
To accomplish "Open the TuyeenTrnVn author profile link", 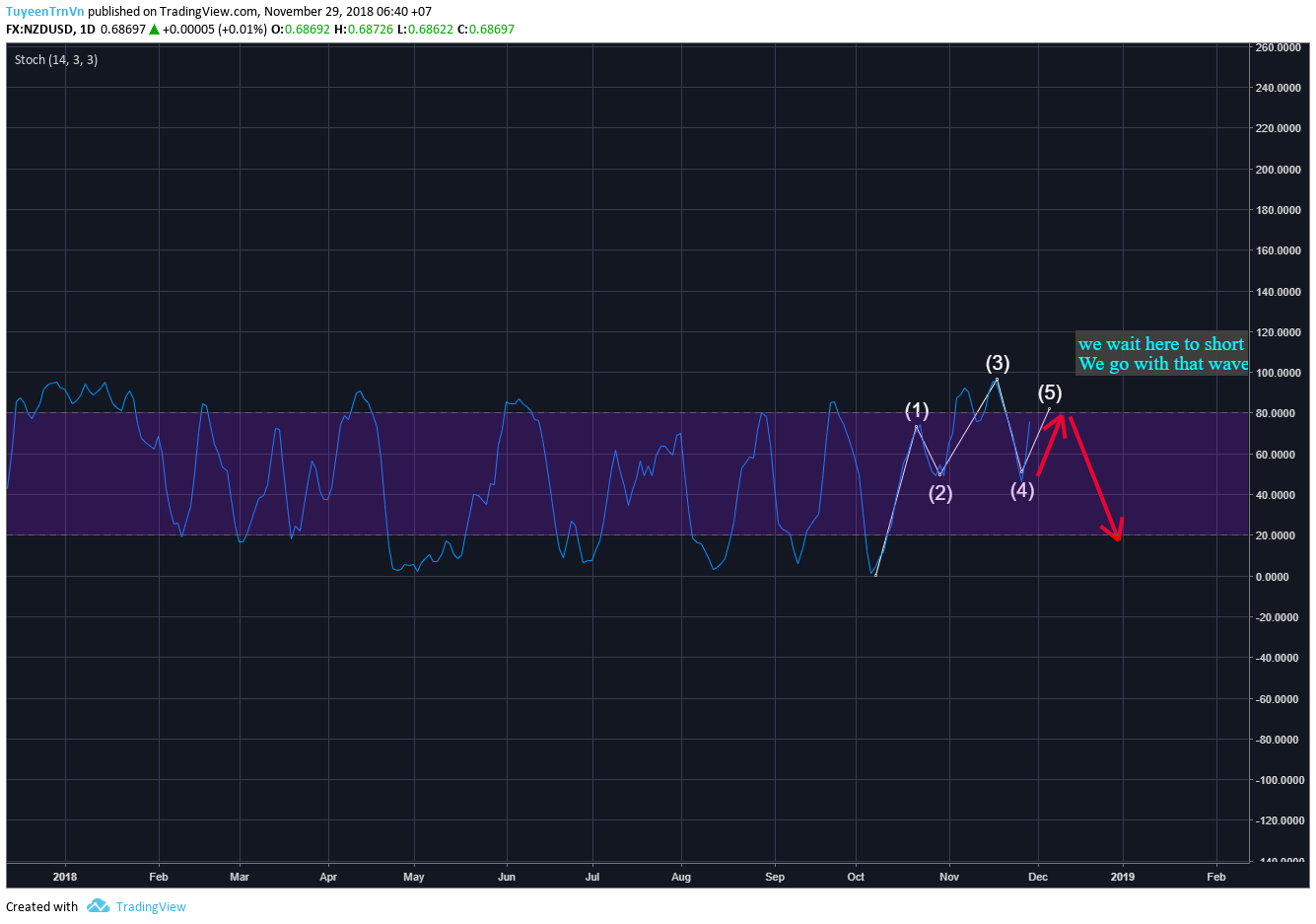I will pos(44,12).
